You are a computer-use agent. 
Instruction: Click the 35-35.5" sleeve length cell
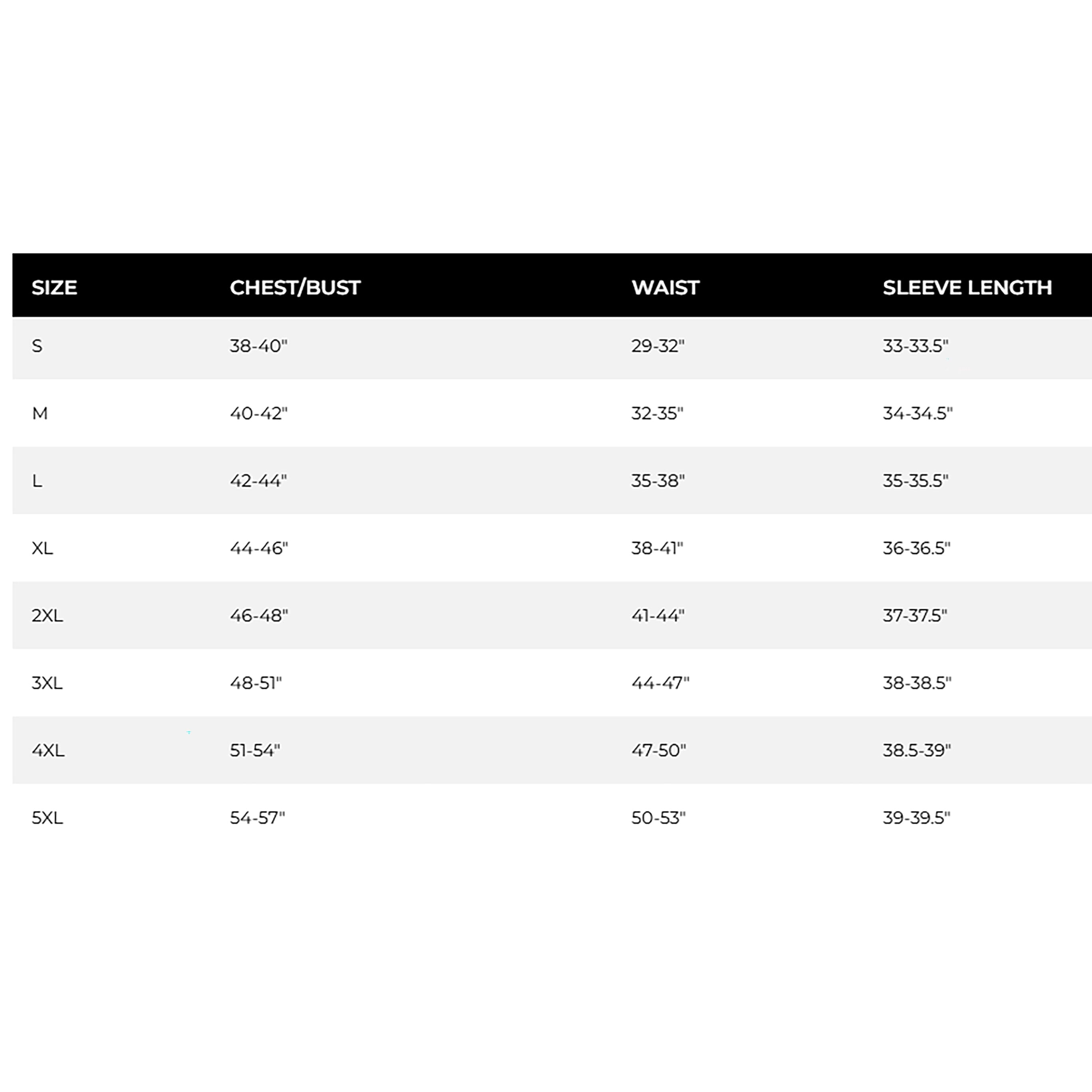[915, 480]
